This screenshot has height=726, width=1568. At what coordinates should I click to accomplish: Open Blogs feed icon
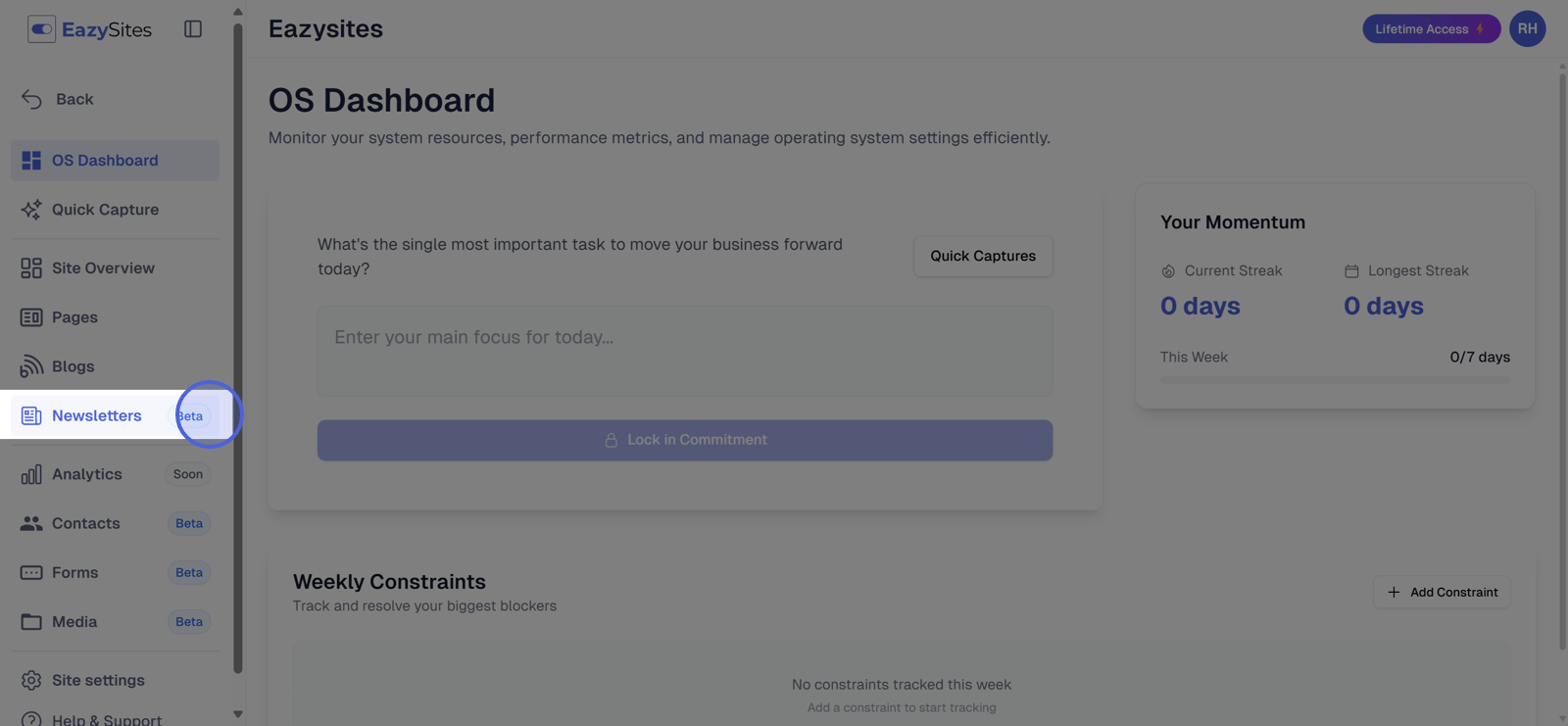click(x=31, y=366)
